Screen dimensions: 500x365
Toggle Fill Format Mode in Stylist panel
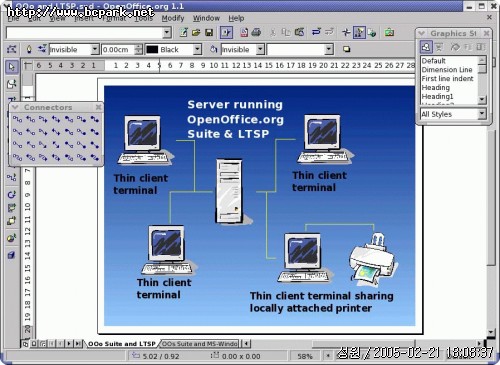coord(455,47)
